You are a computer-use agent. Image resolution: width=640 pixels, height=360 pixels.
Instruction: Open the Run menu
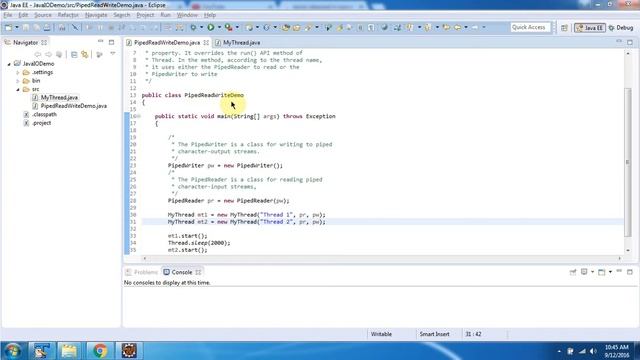[165, 15]
